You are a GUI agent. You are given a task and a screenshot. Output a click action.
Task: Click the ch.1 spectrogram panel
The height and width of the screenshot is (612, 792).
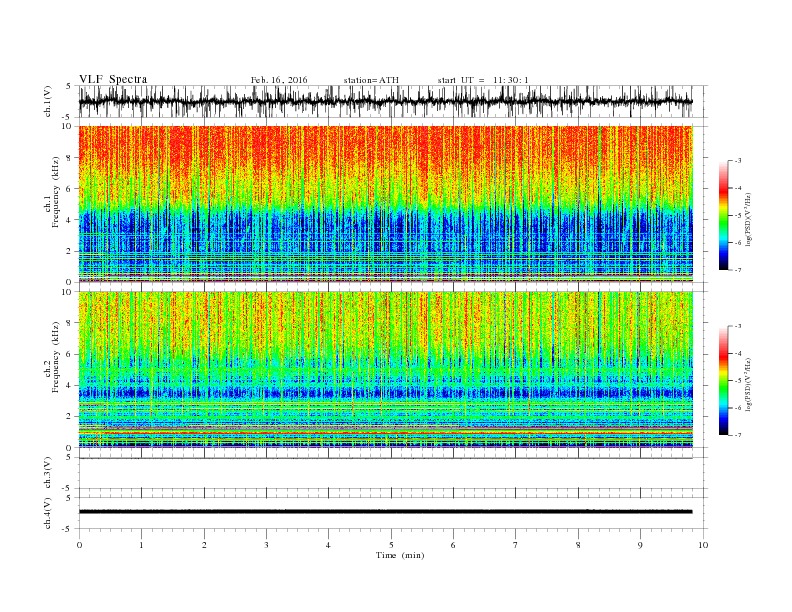point(385,204)
